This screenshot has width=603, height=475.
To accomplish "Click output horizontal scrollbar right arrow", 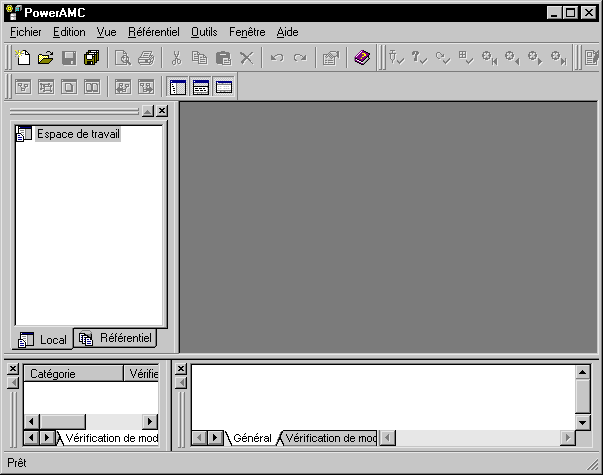I will coord(567,438).
